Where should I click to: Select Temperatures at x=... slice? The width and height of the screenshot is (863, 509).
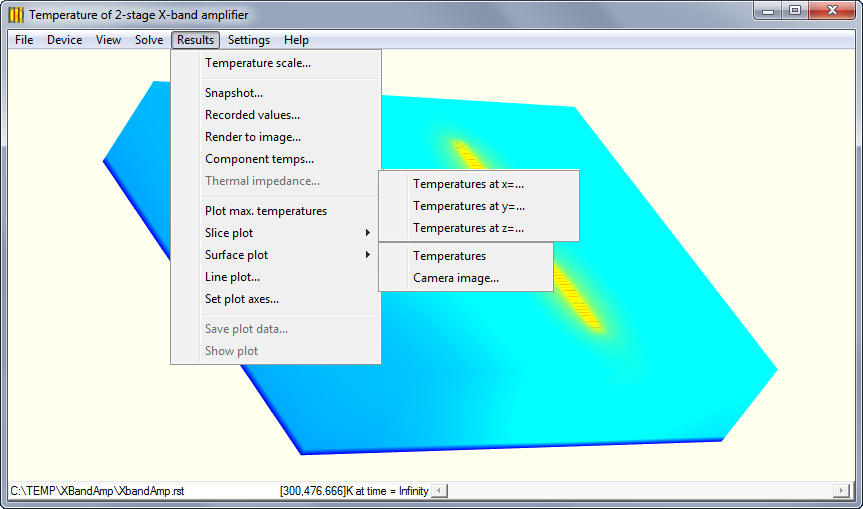click(479, 184)
